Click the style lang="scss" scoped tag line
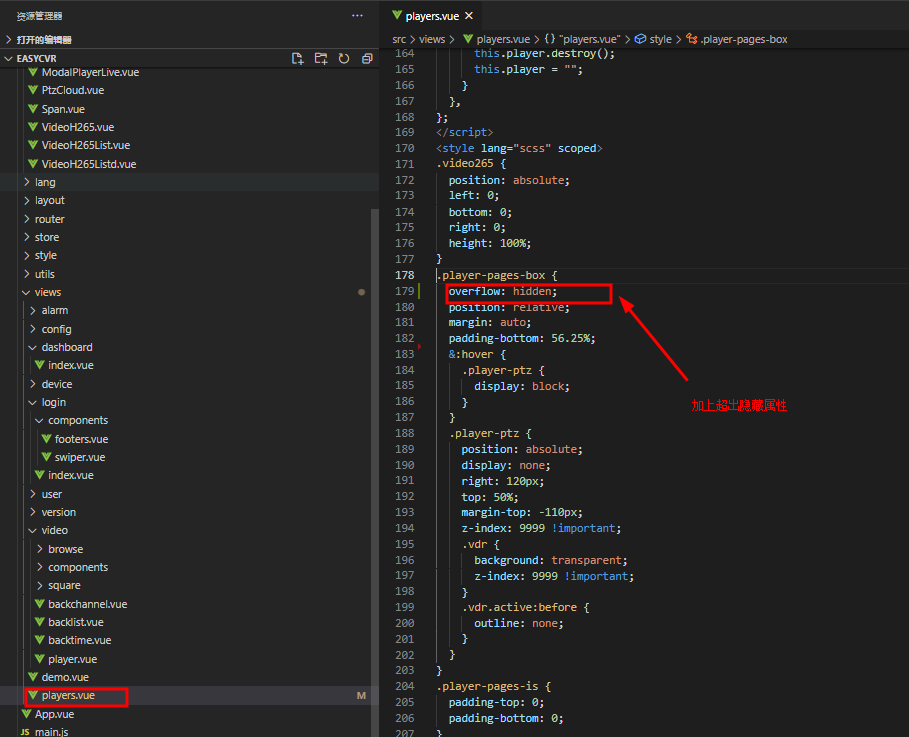 point(519,148)
